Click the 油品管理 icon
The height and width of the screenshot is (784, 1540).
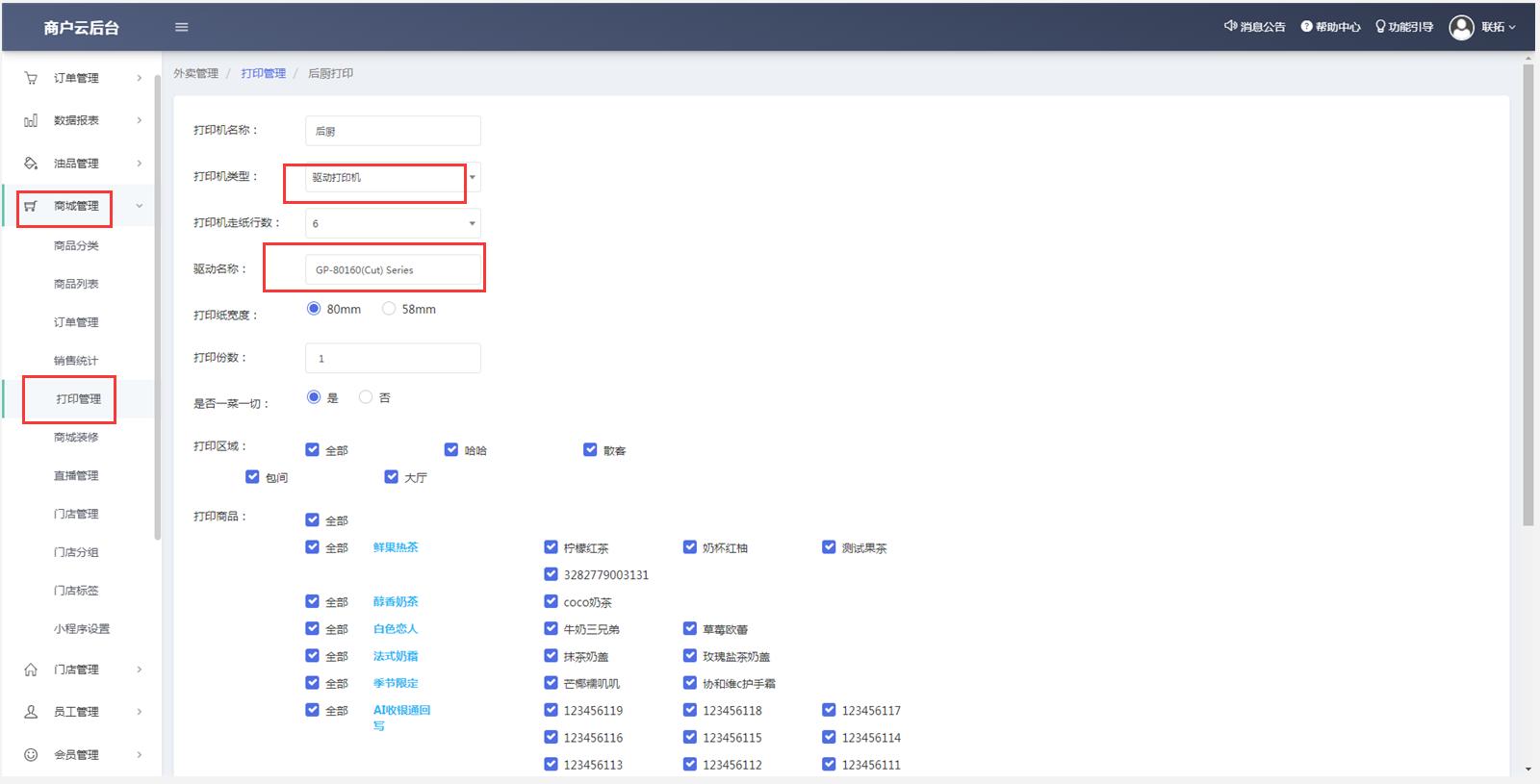point(31,164)
